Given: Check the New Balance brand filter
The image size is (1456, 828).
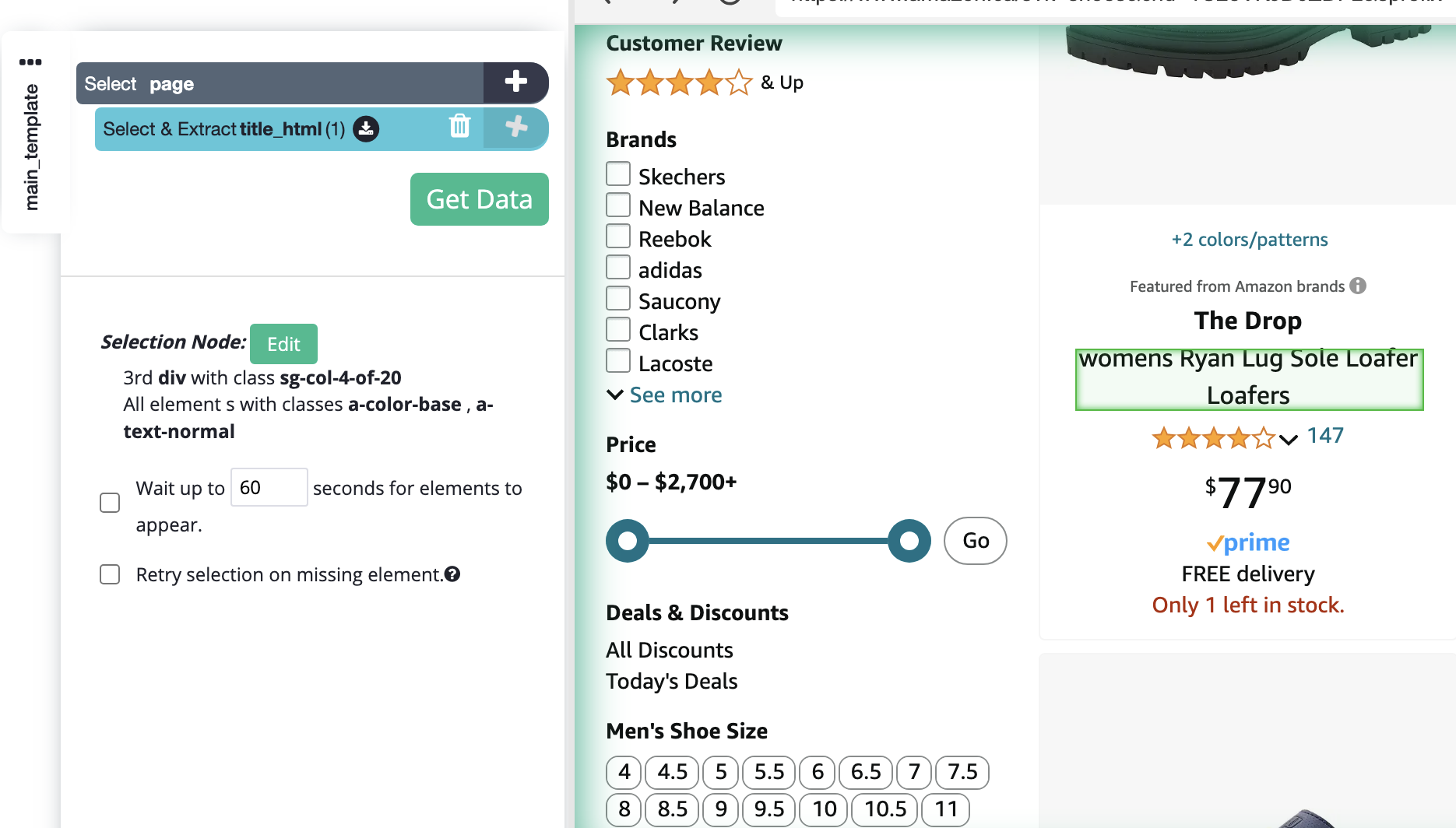Looking at the screenshot, I should 618,205.
